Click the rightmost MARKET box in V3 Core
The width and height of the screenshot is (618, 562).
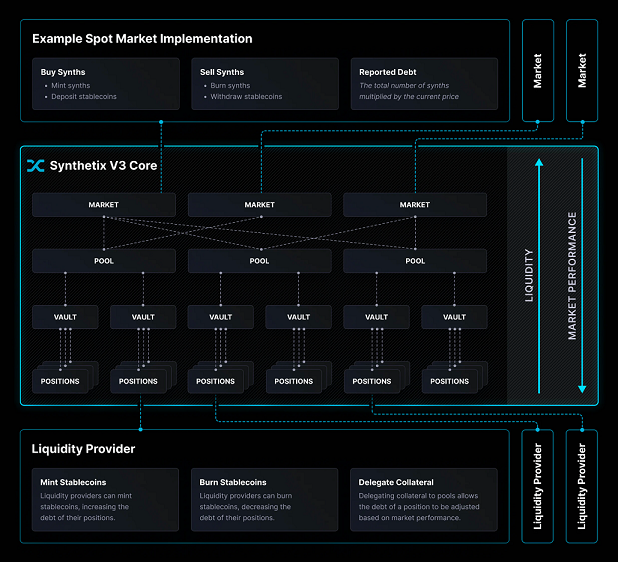[x=415, y=205]
